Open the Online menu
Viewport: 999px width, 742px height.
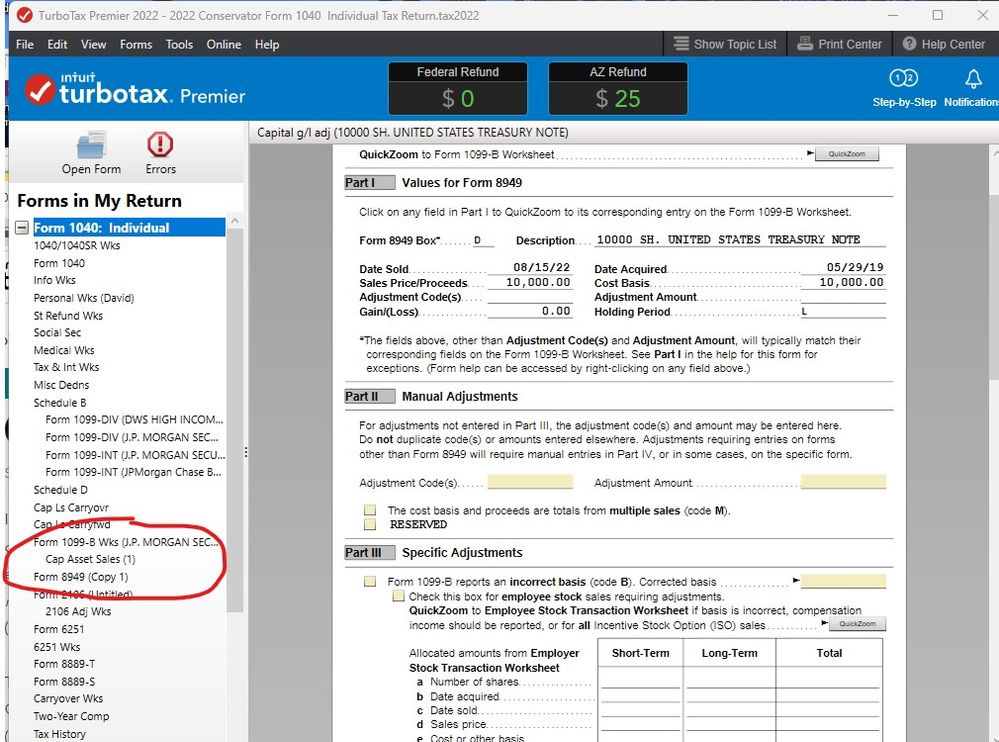pyautogui.click(x=224, y=44)
